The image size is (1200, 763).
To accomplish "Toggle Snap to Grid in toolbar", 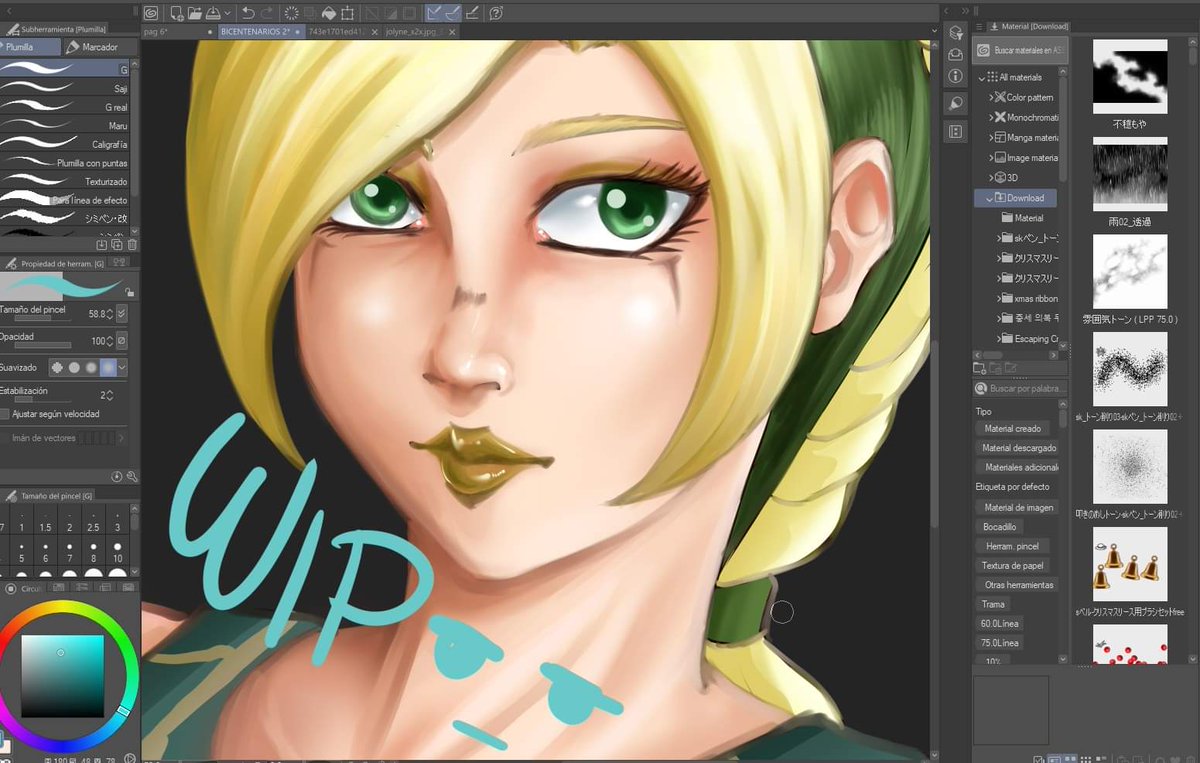I will point(471,13).
